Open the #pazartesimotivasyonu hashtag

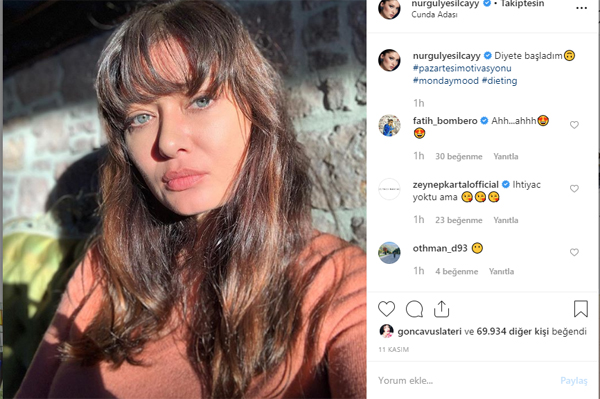point(462,68)
